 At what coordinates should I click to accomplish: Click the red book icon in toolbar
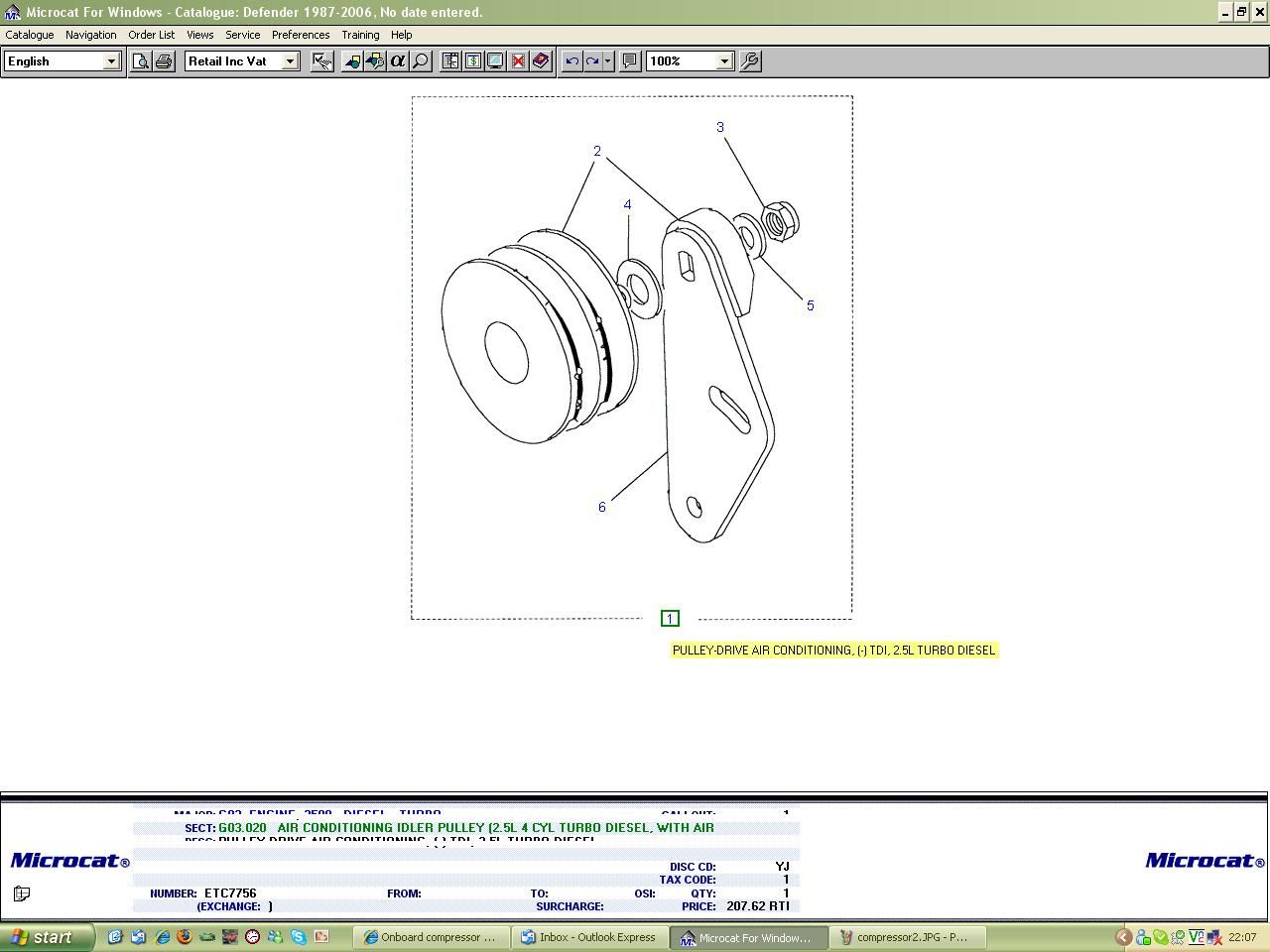pos(541,61)
